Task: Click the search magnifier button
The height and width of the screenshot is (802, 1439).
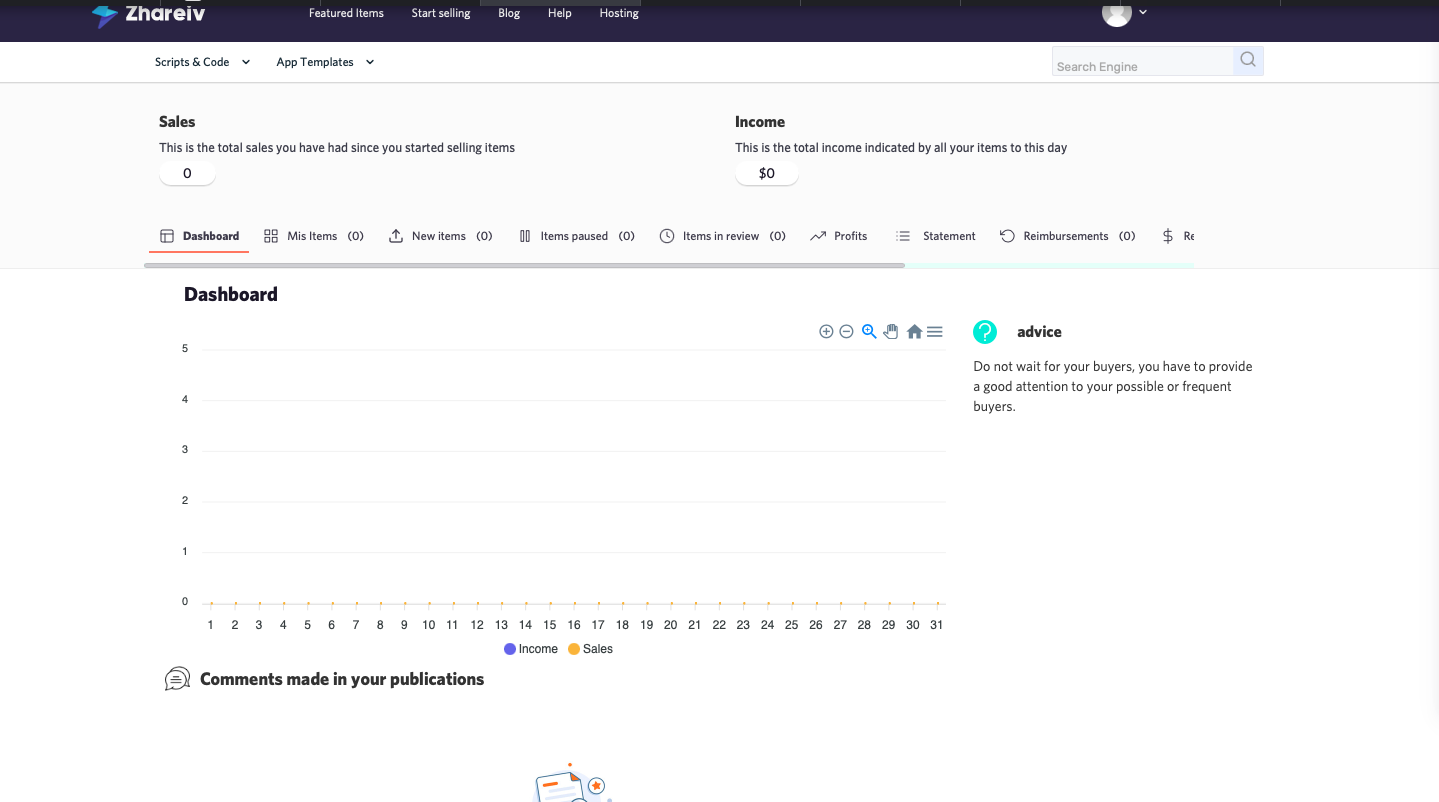Action: (x=1248, y=61)
